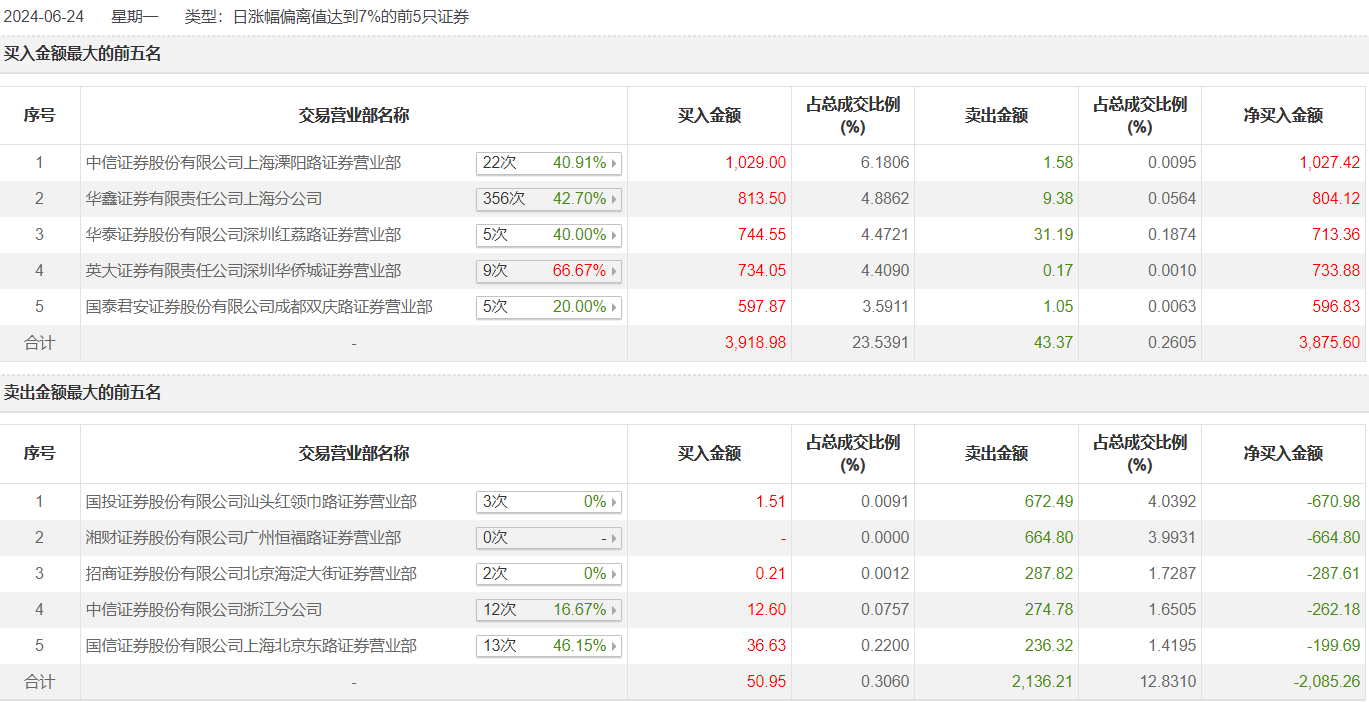1369x702 pixels.
Task: Click buy amount 12.60 in the sell table
Action: pyautogui.click(x=767, y=610)
